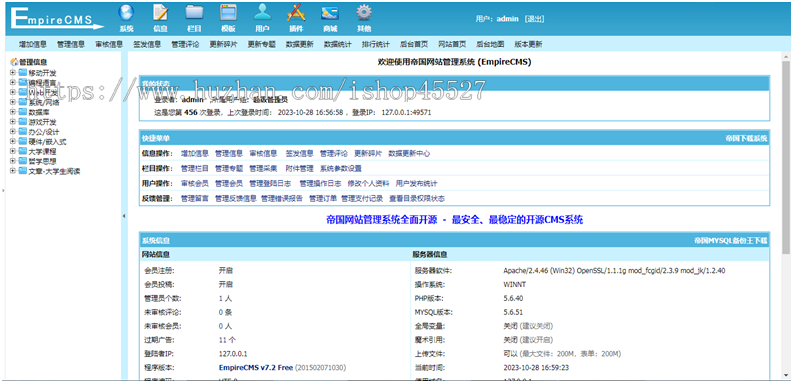Screen dimensions: 793x383
Task: Open 版本更新 in the navigation bar
Action: [x=528, y=44]
